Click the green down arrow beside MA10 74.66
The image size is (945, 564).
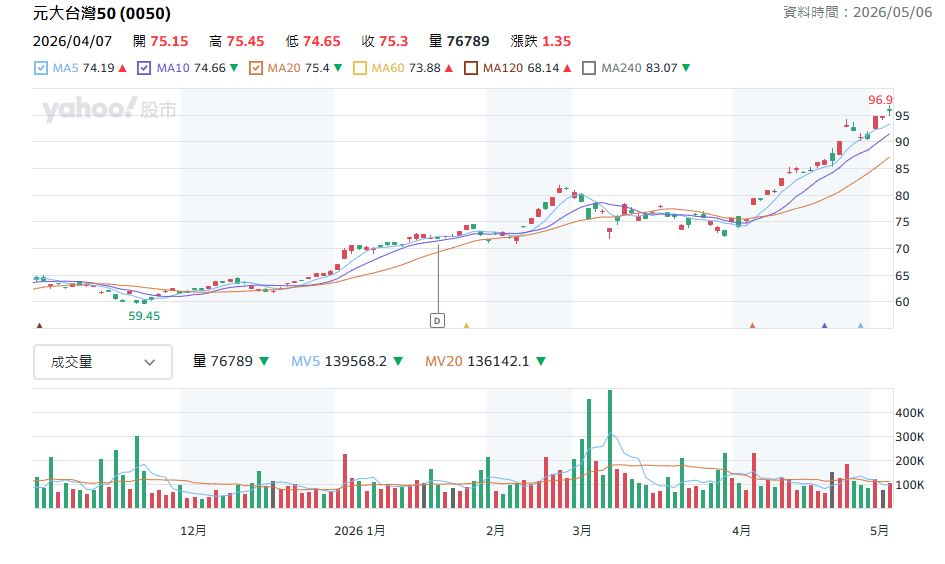click(234, 68)
